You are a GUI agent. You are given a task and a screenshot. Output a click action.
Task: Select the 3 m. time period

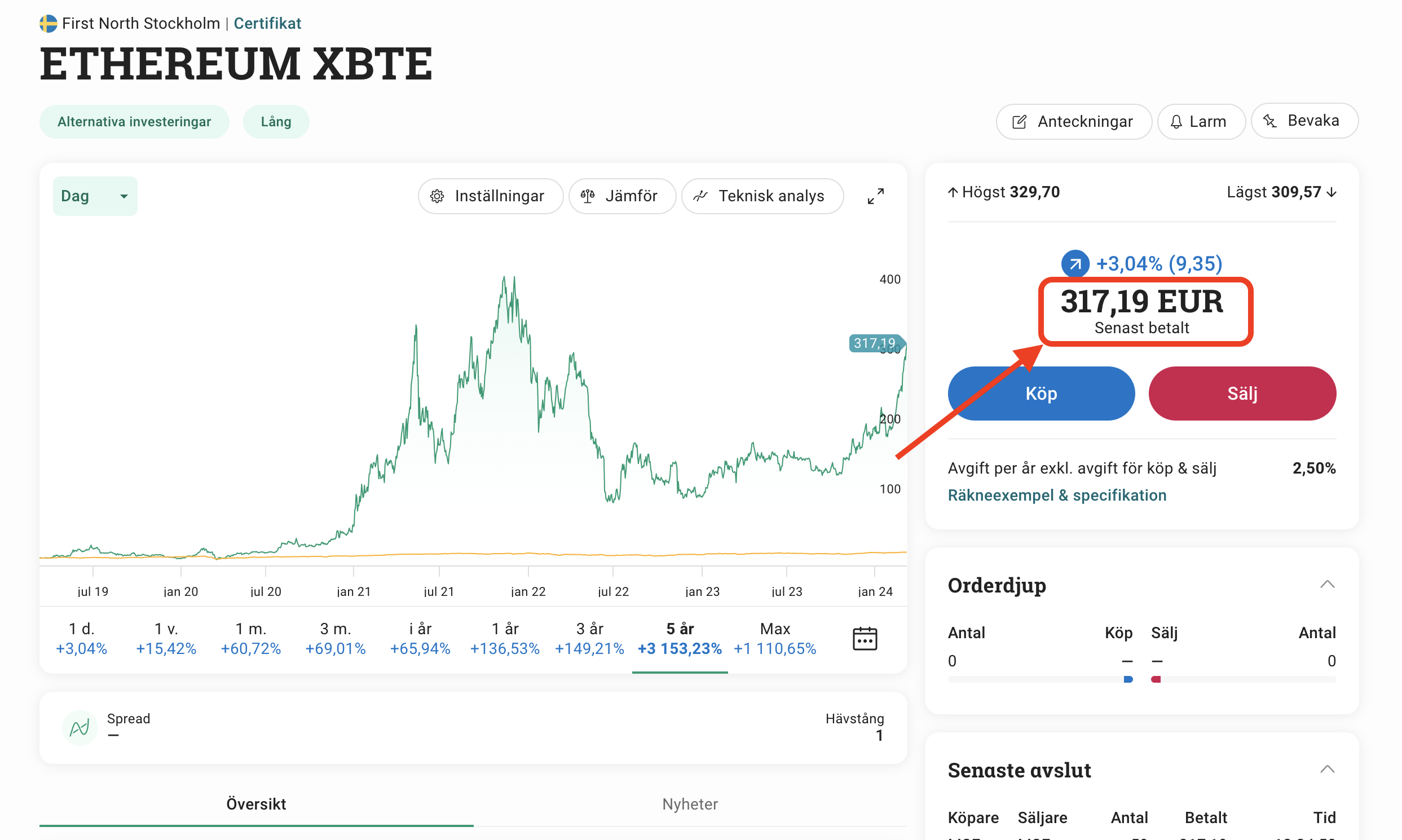tap(335, 639)
